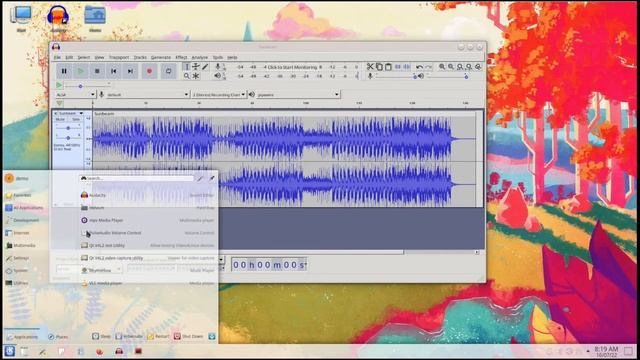Click the Undo arrow icon

[x=419, y=67]
